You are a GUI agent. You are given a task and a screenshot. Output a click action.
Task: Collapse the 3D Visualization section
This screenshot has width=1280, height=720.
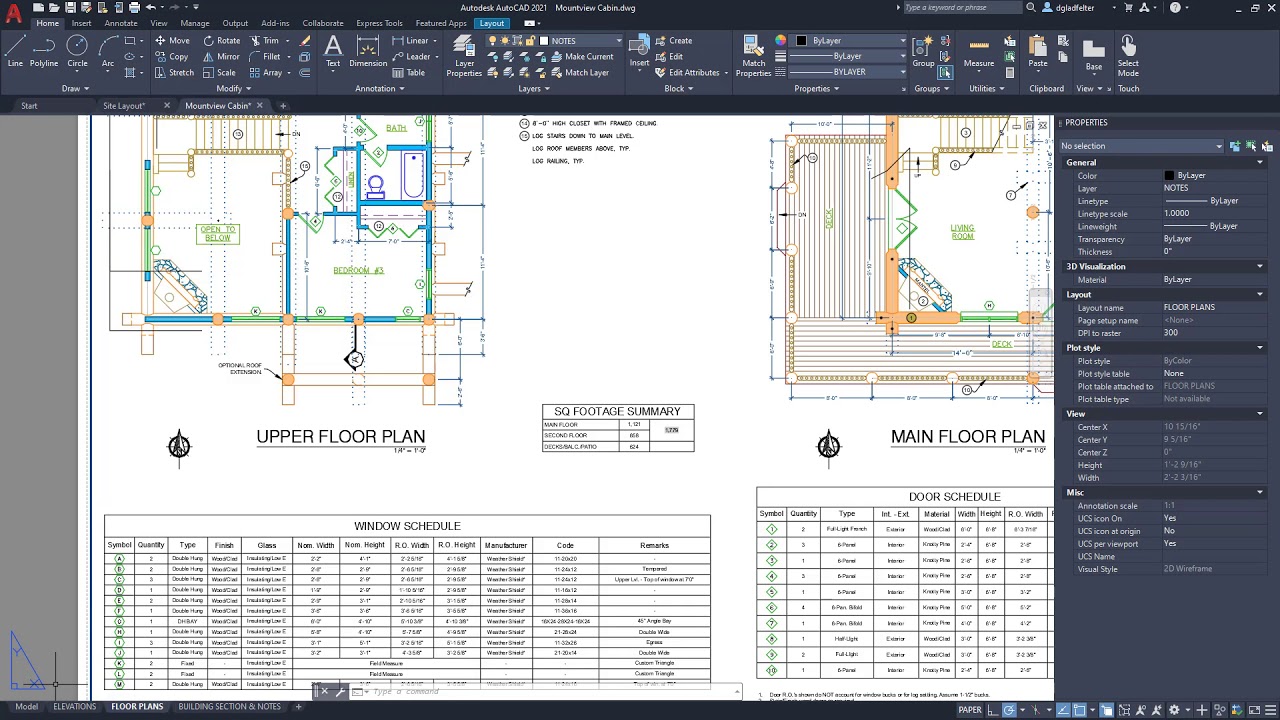point(1260,266)
